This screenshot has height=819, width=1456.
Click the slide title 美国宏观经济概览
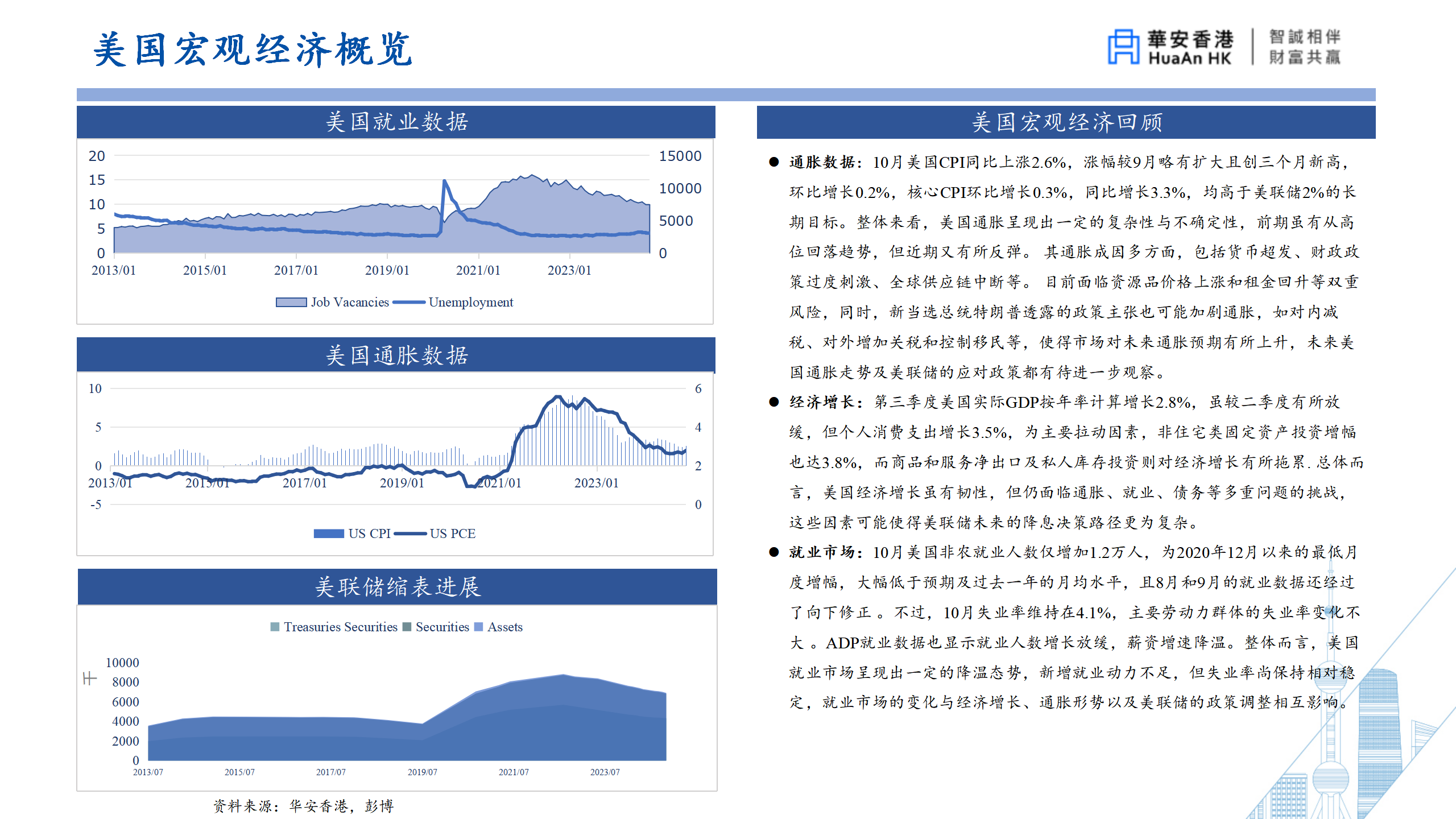click(x=253, y=50)
